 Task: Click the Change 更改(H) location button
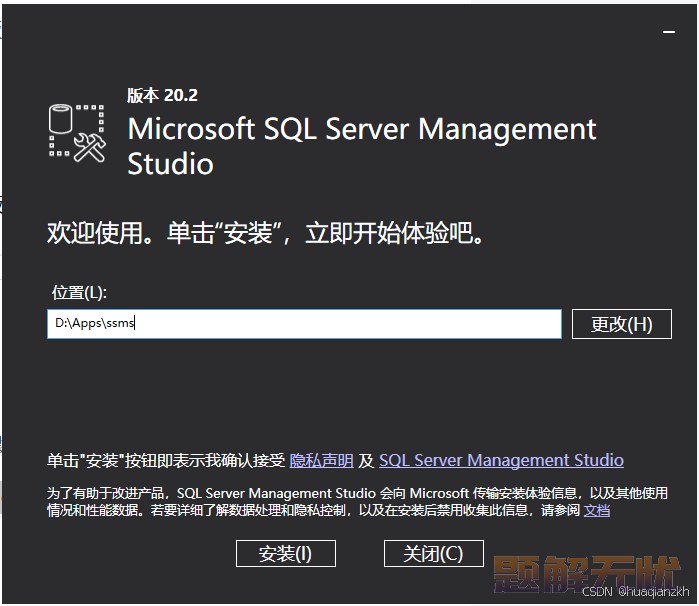point(621,324)
